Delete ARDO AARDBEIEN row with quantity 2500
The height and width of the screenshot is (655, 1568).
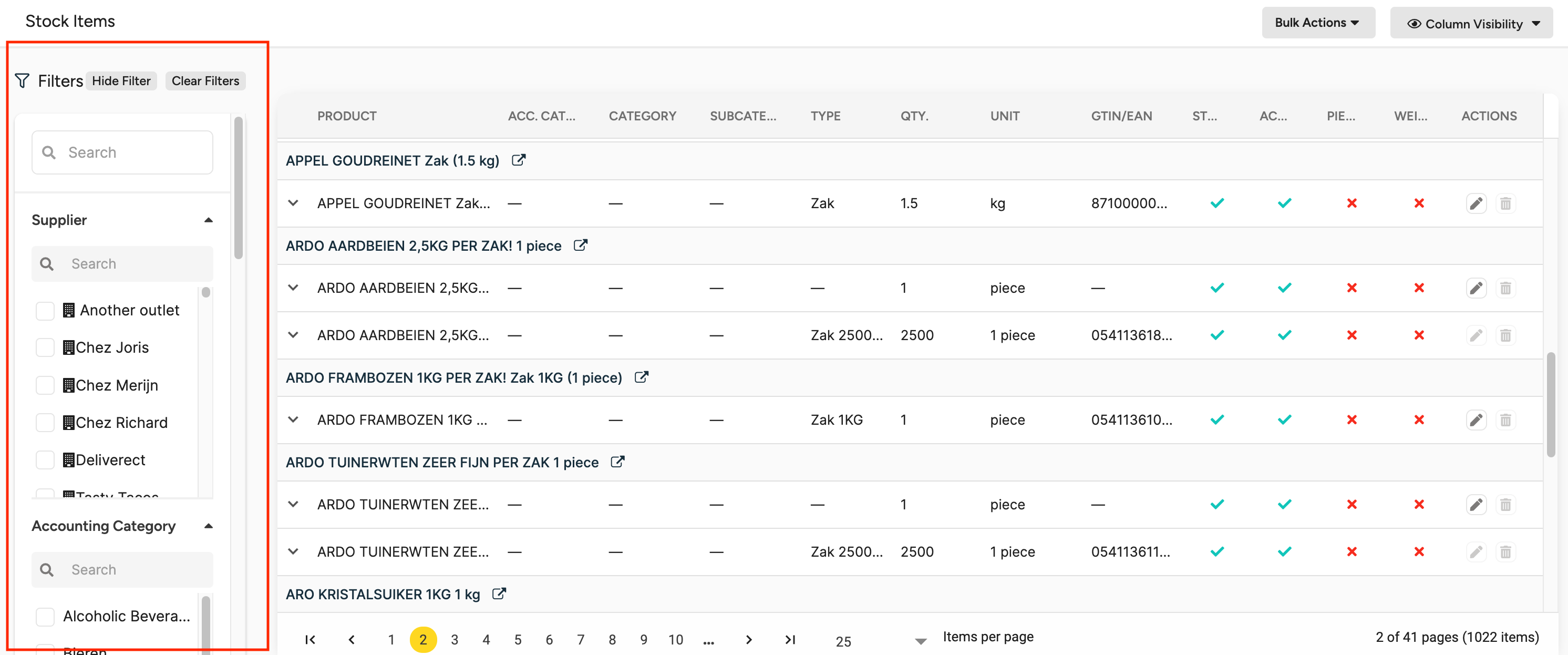pyautogui.click(x=1505, y=335)
